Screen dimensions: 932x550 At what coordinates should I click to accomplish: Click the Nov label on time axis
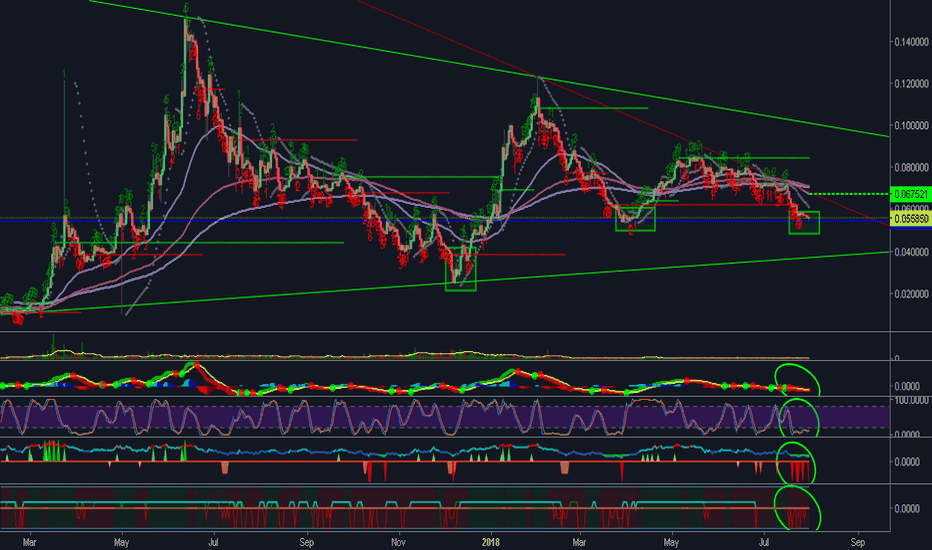[398, 542]
